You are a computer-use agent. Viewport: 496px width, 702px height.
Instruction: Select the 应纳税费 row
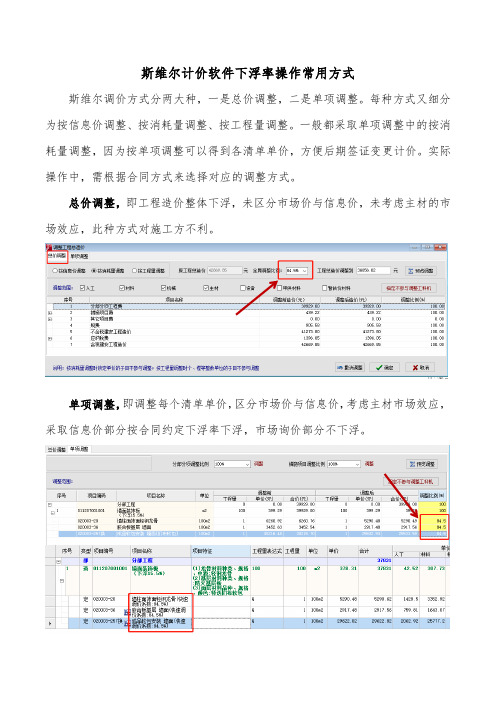(x=250, y=338)
